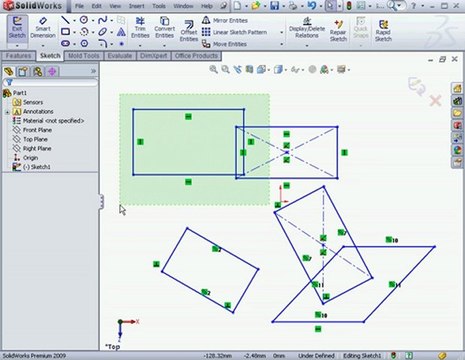
Task: Open the Line tool dropdown arrow
Action: tap(74, 21)
